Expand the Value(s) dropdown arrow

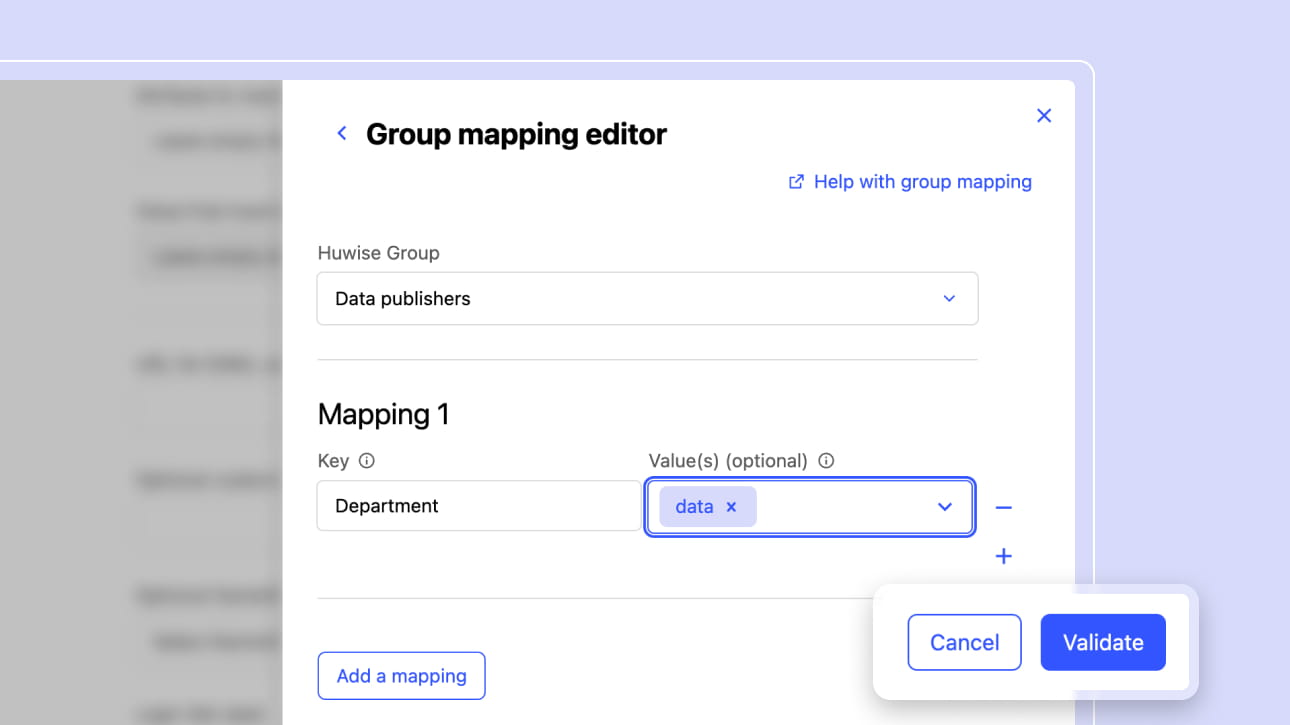944,507
